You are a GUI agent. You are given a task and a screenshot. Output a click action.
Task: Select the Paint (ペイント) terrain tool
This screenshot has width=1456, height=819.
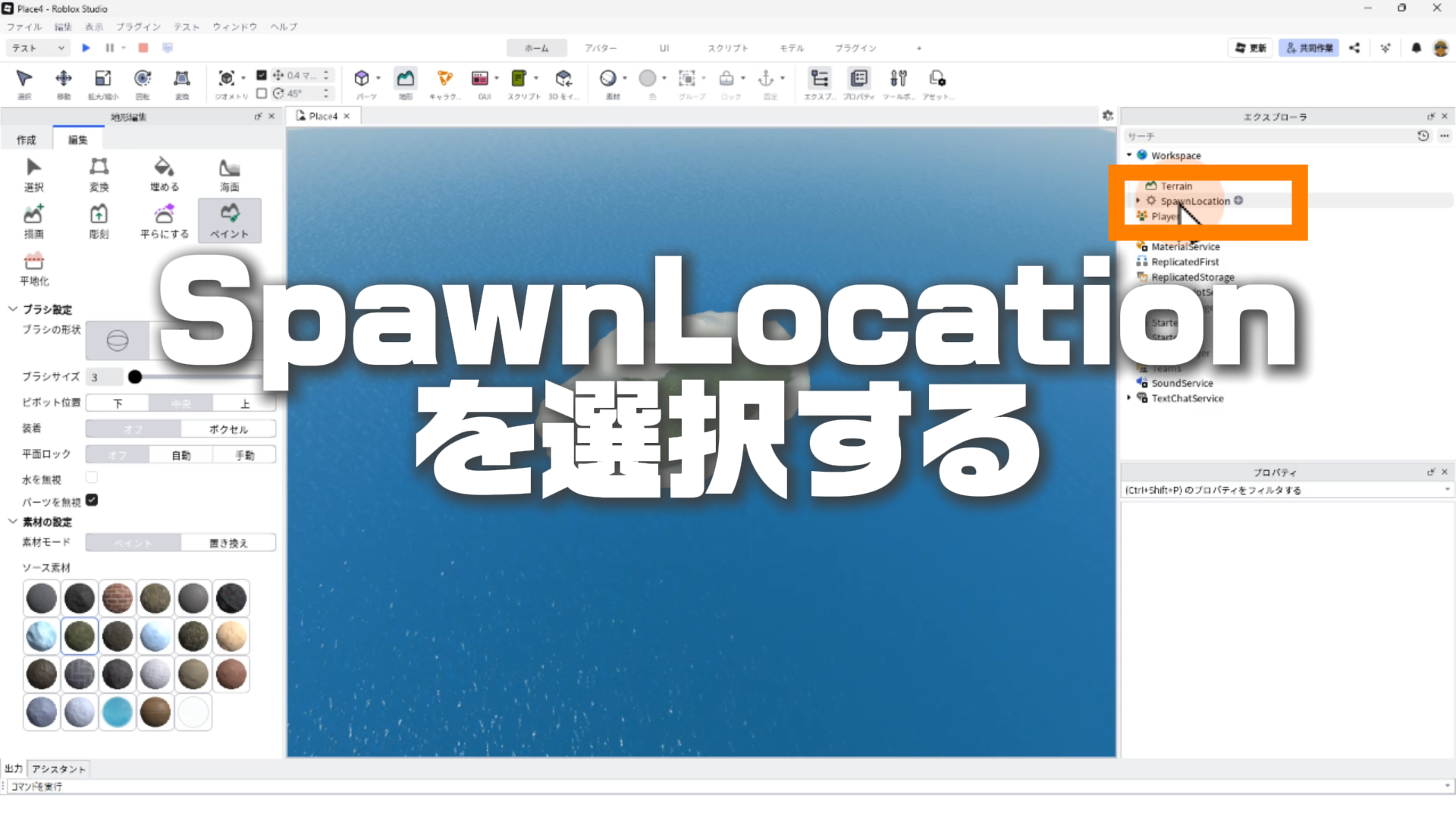coord(229,220)
